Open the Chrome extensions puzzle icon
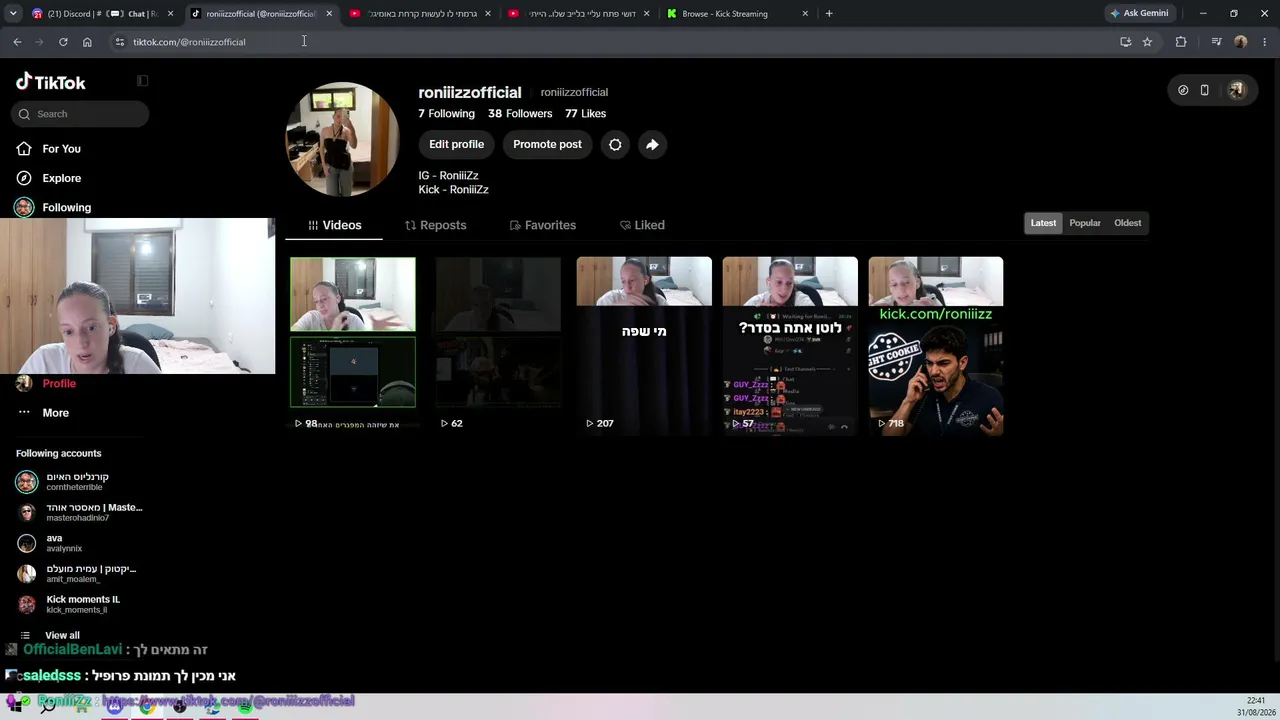This screenshot has width=1280, height=720. point(1181,42)
